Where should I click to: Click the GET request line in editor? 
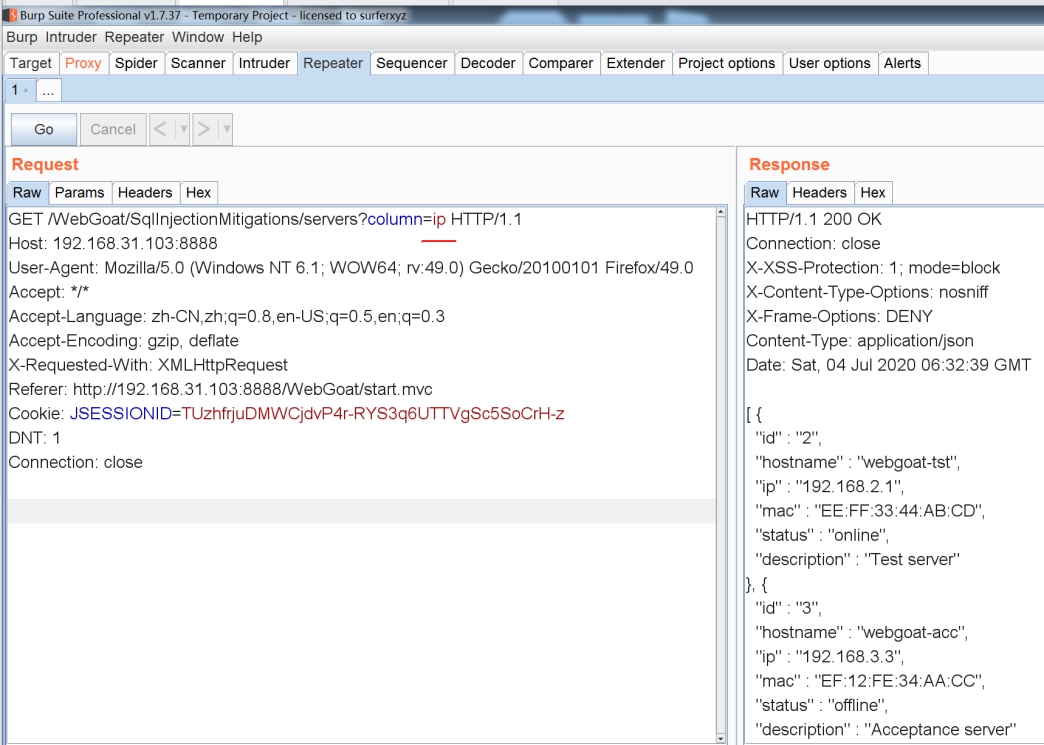pos(265,219)
